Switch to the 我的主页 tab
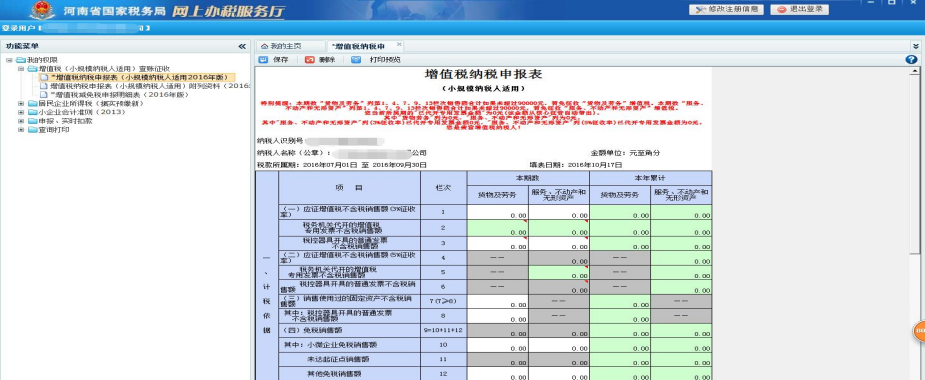Image resolution: width=925 pixels, height=380 pixels. coord(290,46)
